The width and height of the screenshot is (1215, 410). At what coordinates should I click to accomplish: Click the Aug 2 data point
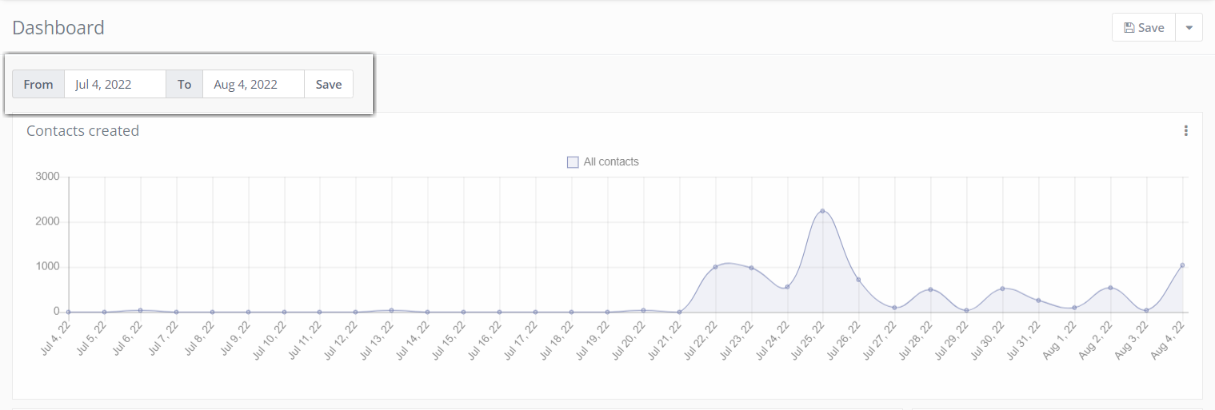(1110, 288)
